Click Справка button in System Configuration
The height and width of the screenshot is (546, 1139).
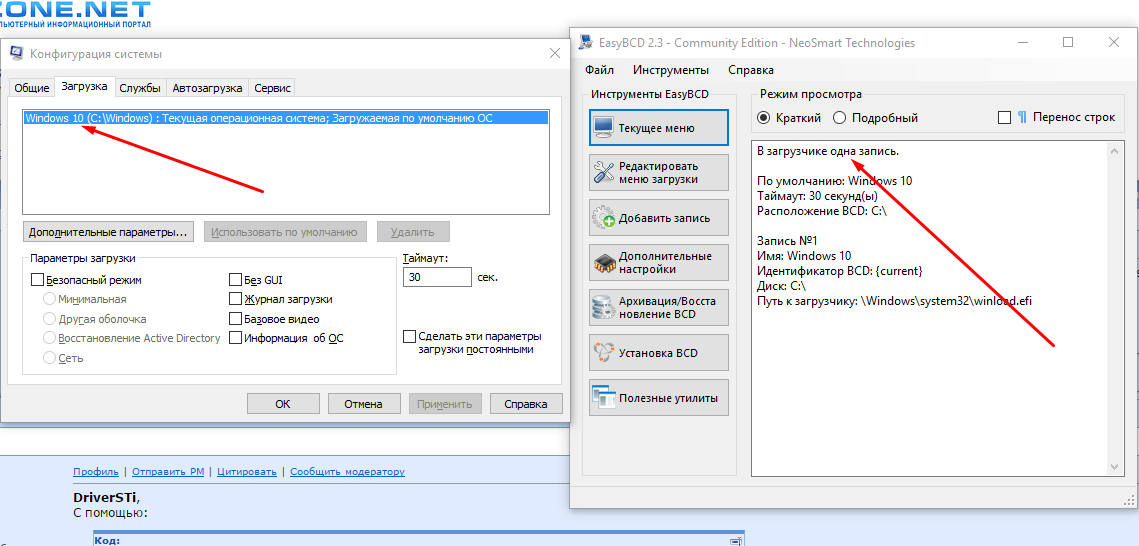click(527, 404)
